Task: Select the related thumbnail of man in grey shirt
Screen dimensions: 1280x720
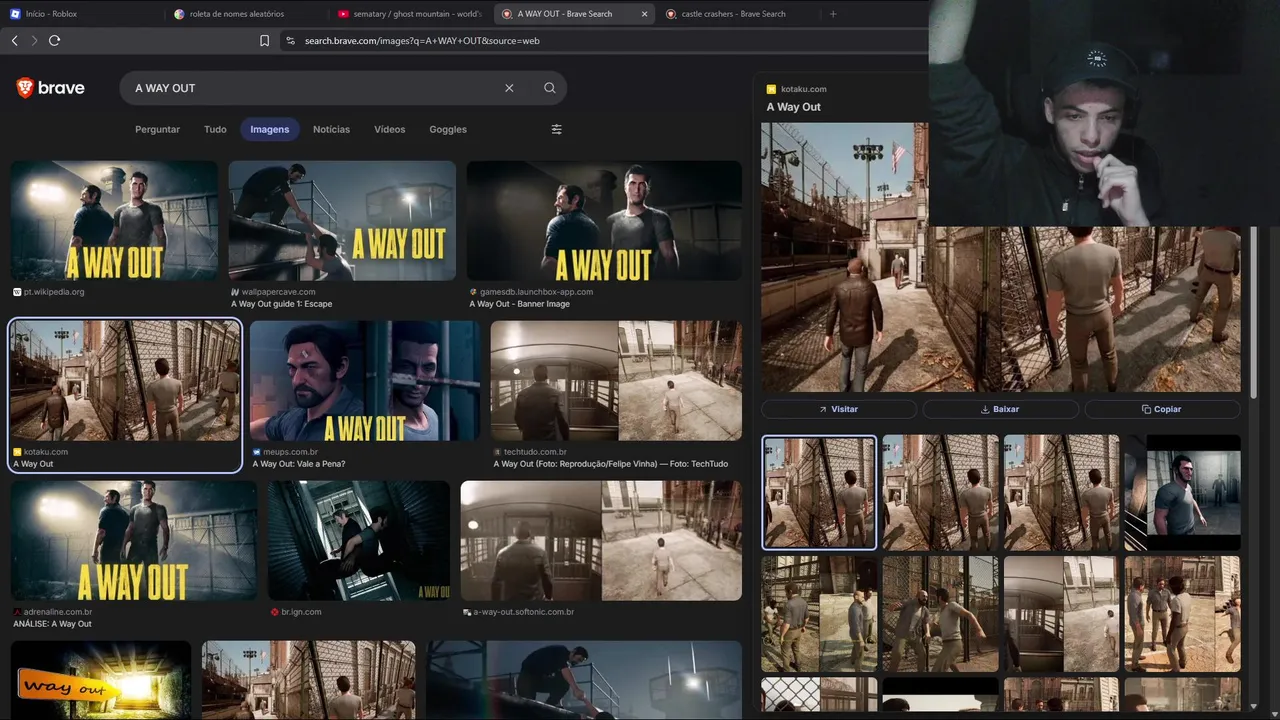Action: pos(1182,493)
